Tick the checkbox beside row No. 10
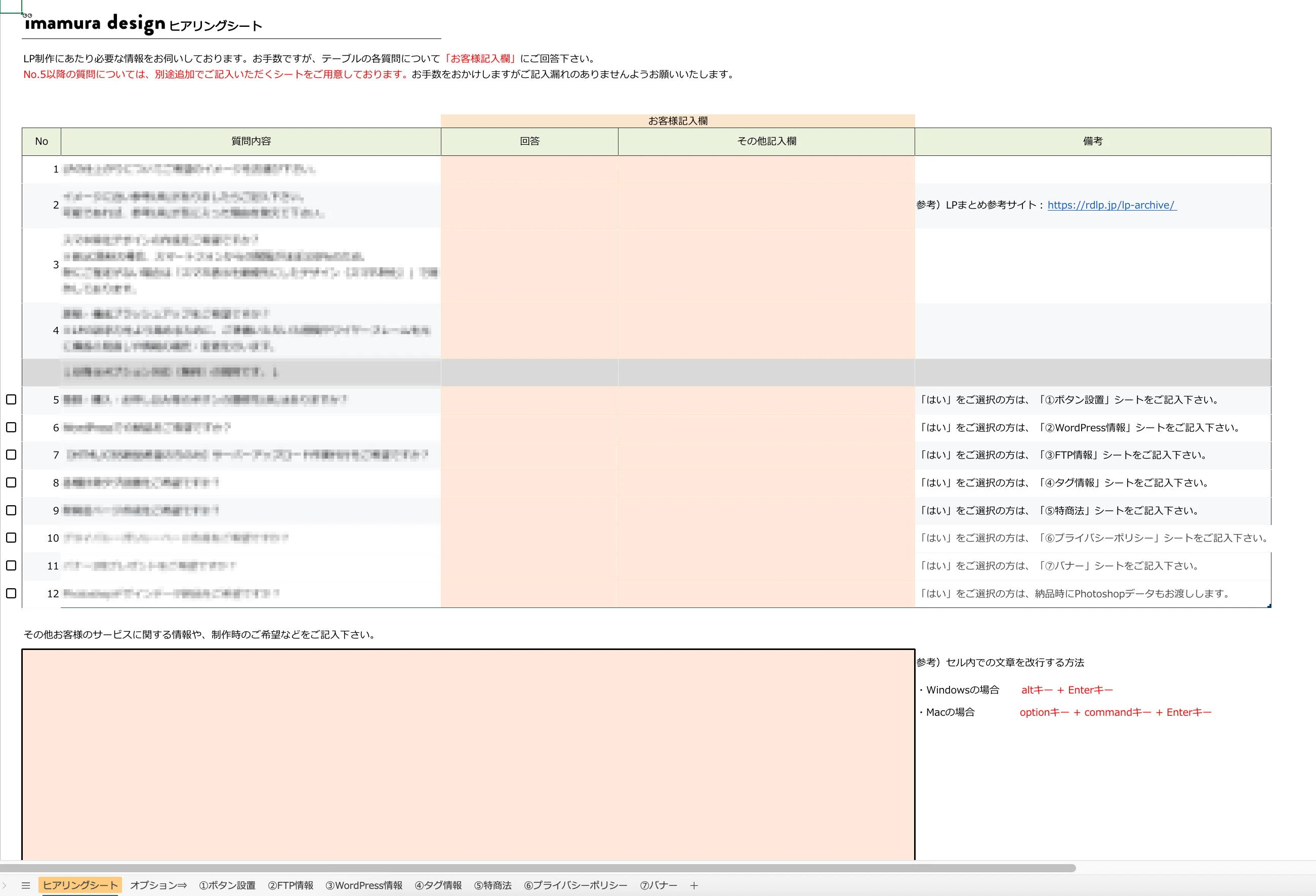The height and width of the screenshot is (896, 1316). tap(11, 538)
